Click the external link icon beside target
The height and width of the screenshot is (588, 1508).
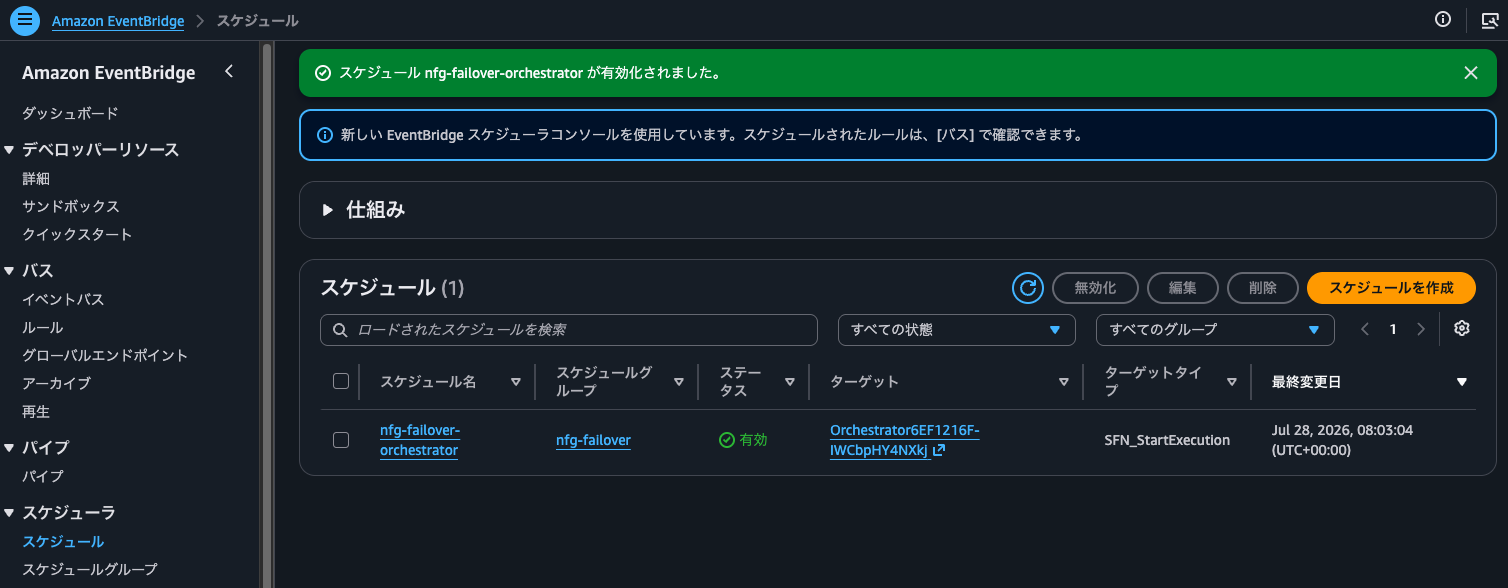939,451
